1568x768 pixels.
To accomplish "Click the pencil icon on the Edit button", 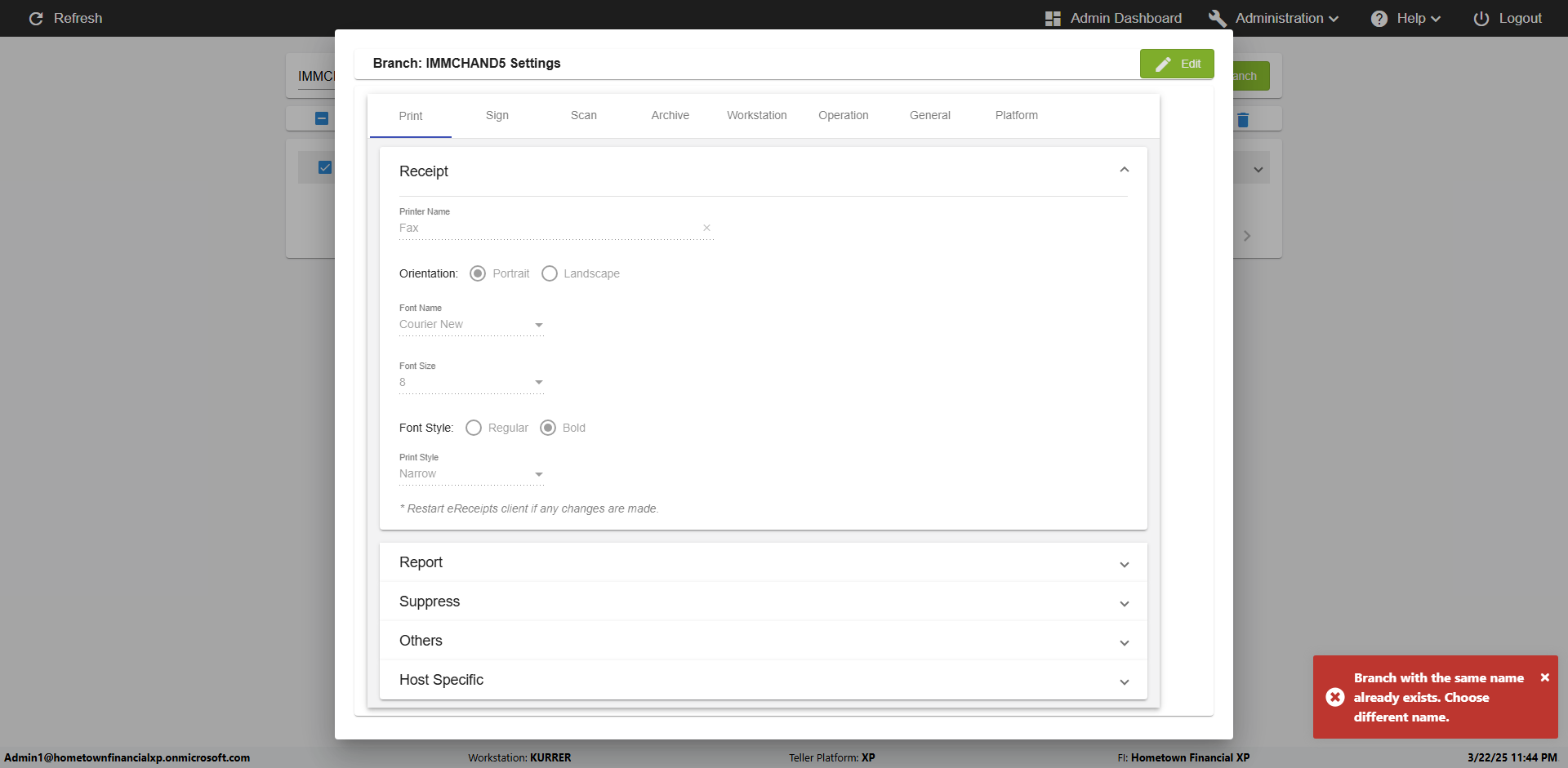I will [x=1164, y=64].
